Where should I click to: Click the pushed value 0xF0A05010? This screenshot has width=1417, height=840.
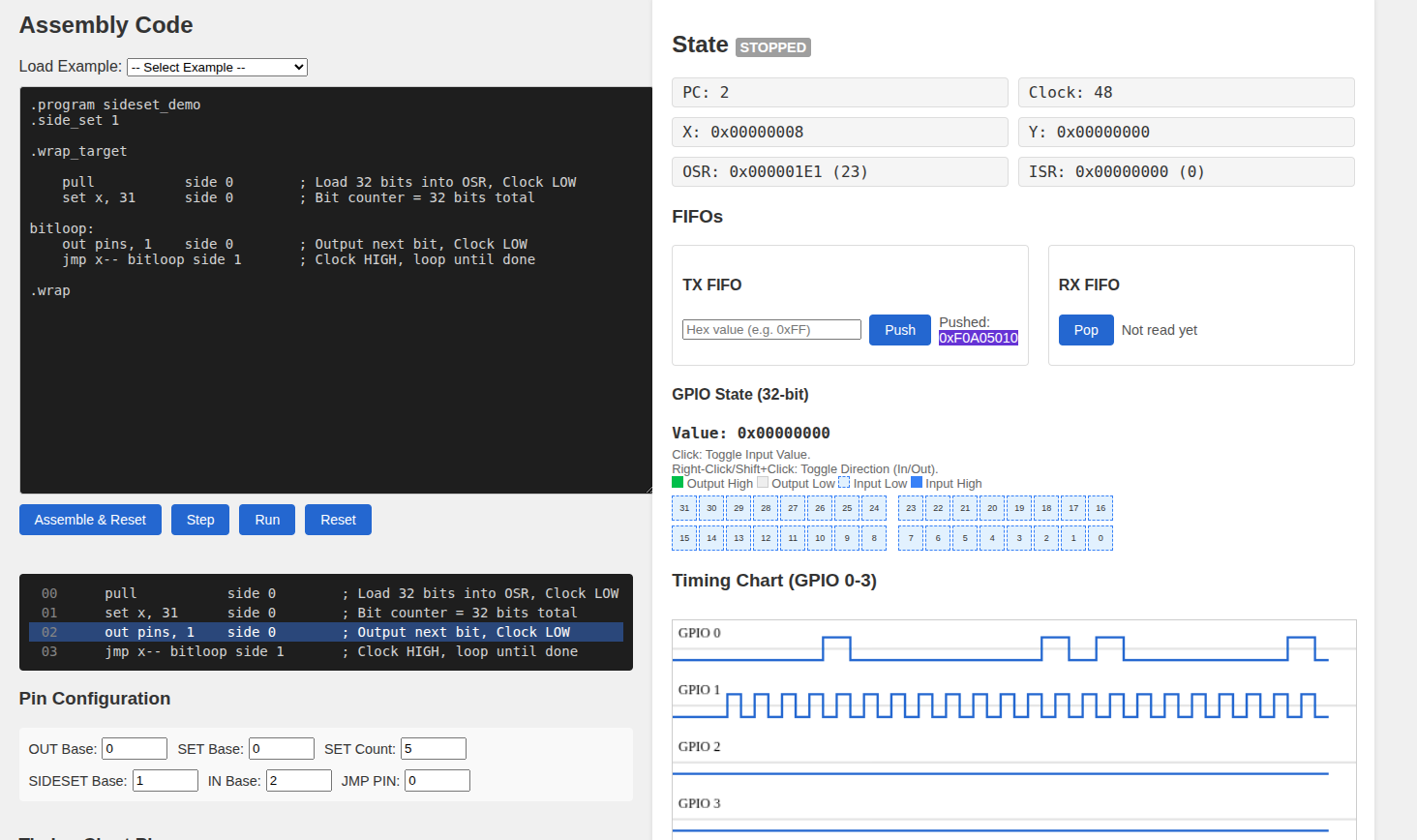pyautogui.click(x=978, y=337)
